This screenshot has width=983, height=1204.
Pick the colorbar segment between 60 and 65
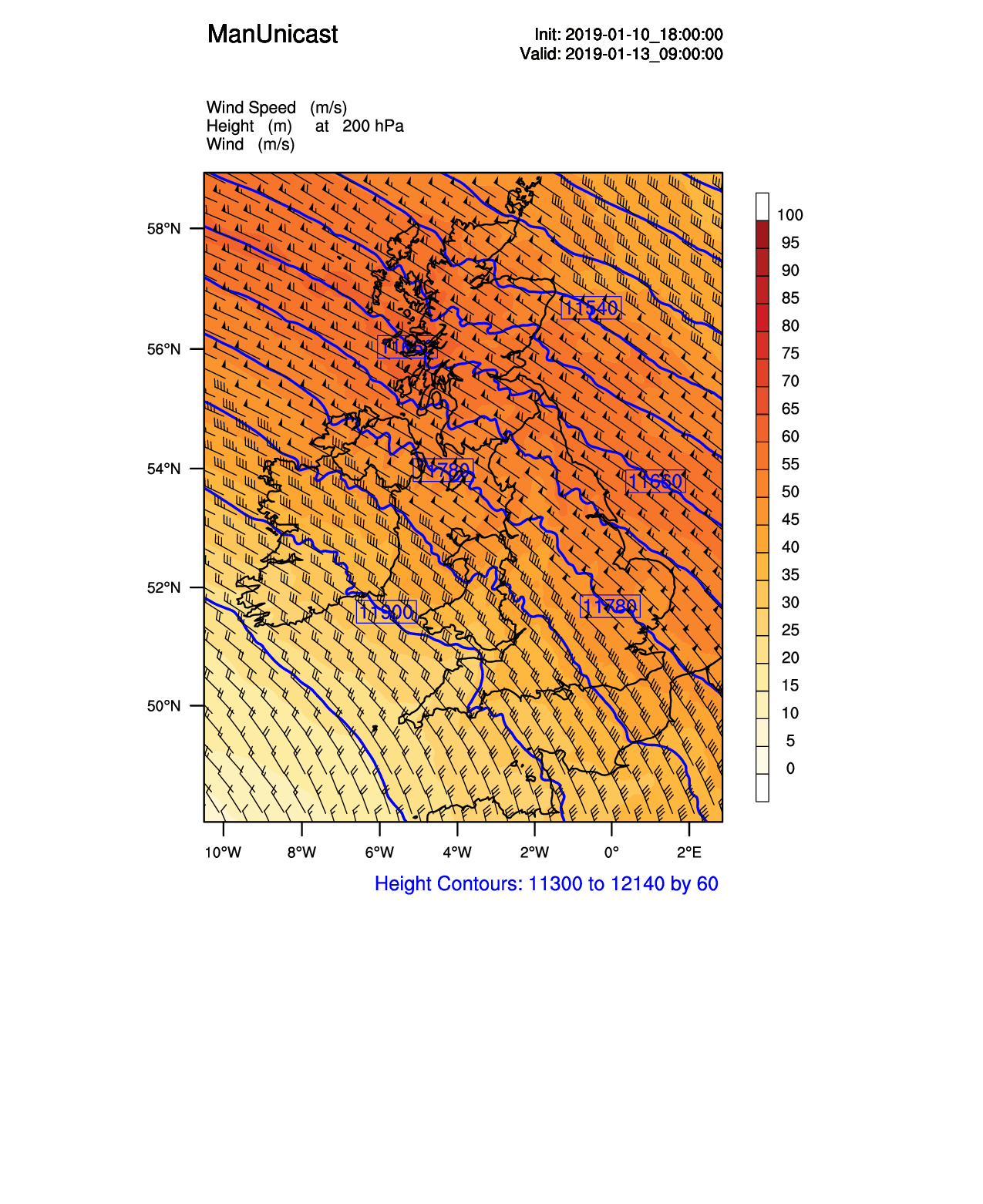click(x=762, y=428)
